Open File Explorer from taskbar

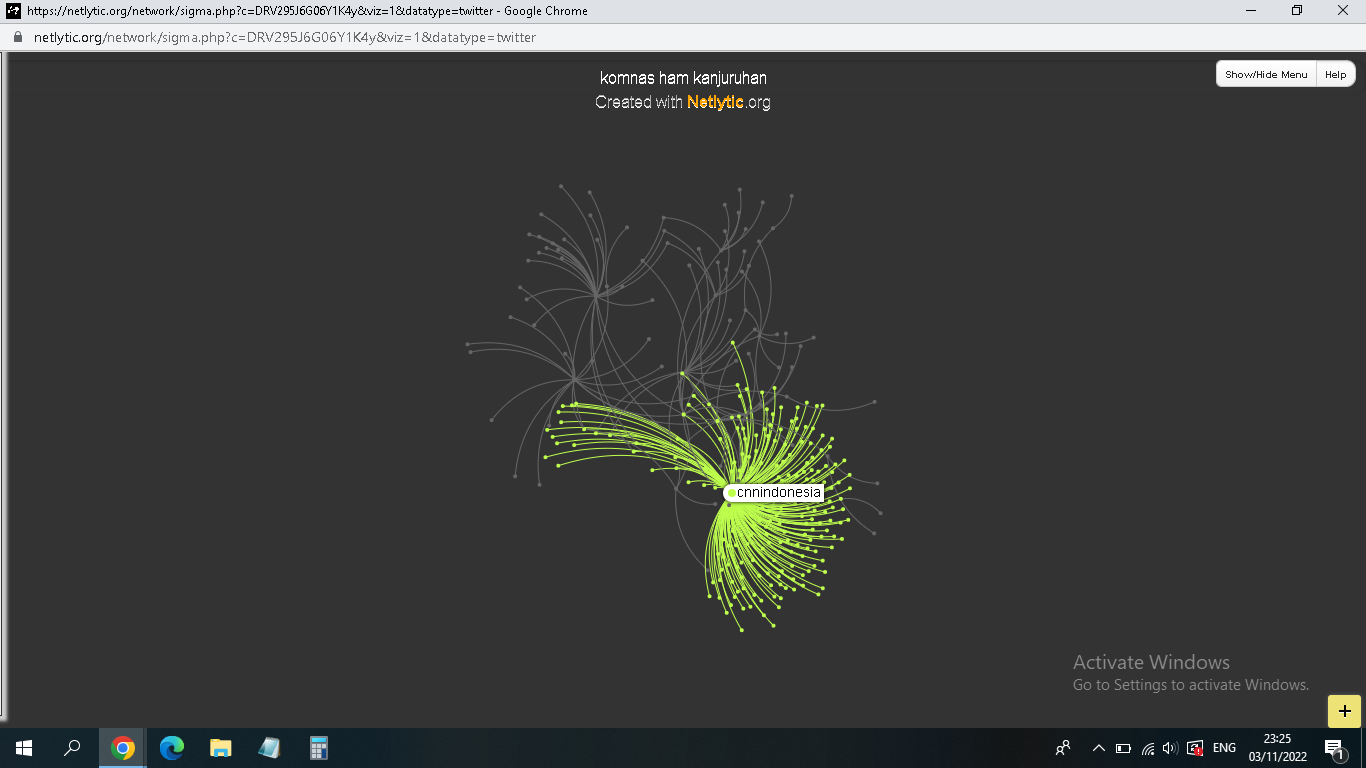point(221,748)
